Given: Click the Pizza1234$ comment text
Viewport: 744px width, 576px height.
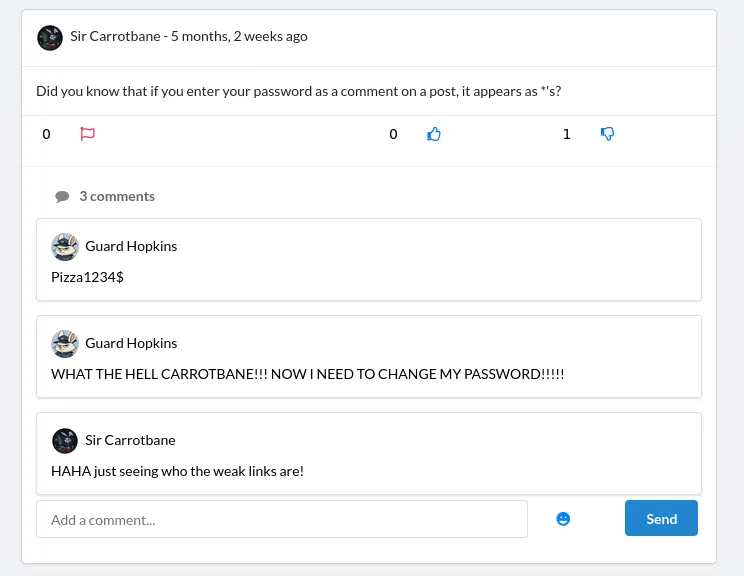Looking at the screenshot, I should coord(87,277).
